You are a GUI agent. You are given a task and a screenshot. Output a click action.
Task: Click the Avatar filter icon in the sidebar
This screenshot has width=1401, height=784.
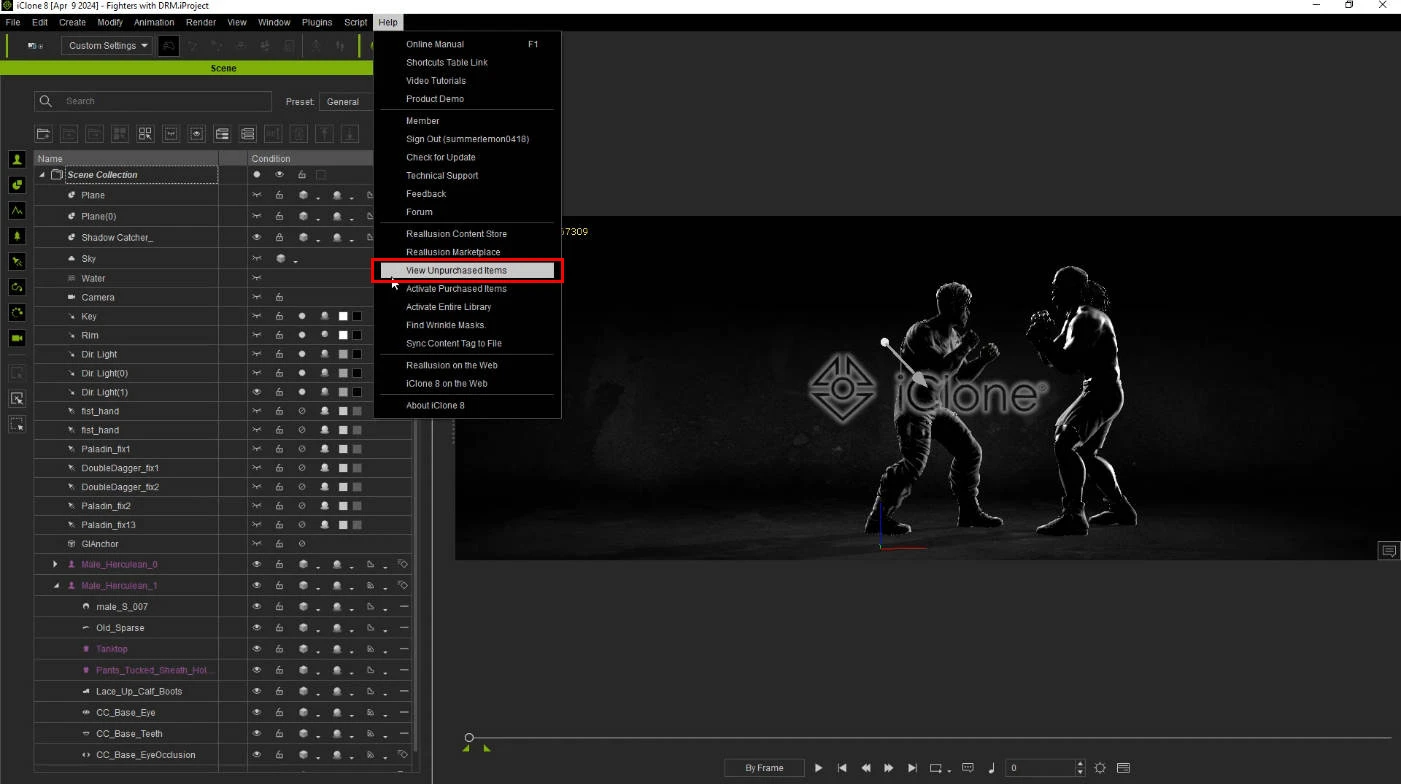pyautogui.click(x=17, y=160)
